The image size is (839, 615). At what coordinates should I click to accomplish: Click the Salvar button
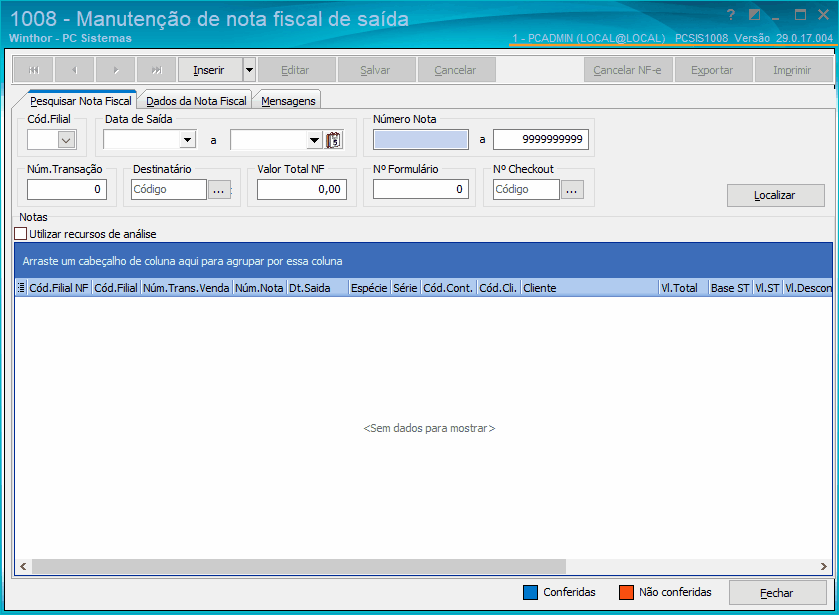pos(375,70)
